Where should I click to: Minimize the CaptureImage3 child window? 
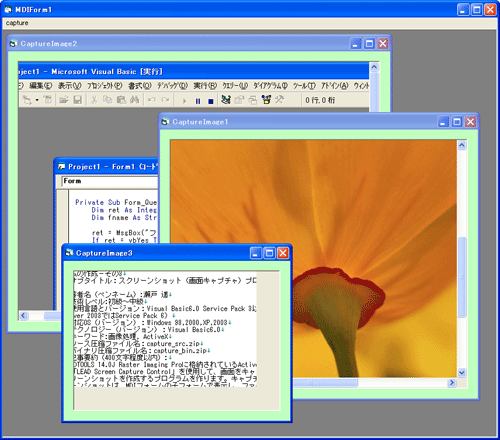coord(256,253)
